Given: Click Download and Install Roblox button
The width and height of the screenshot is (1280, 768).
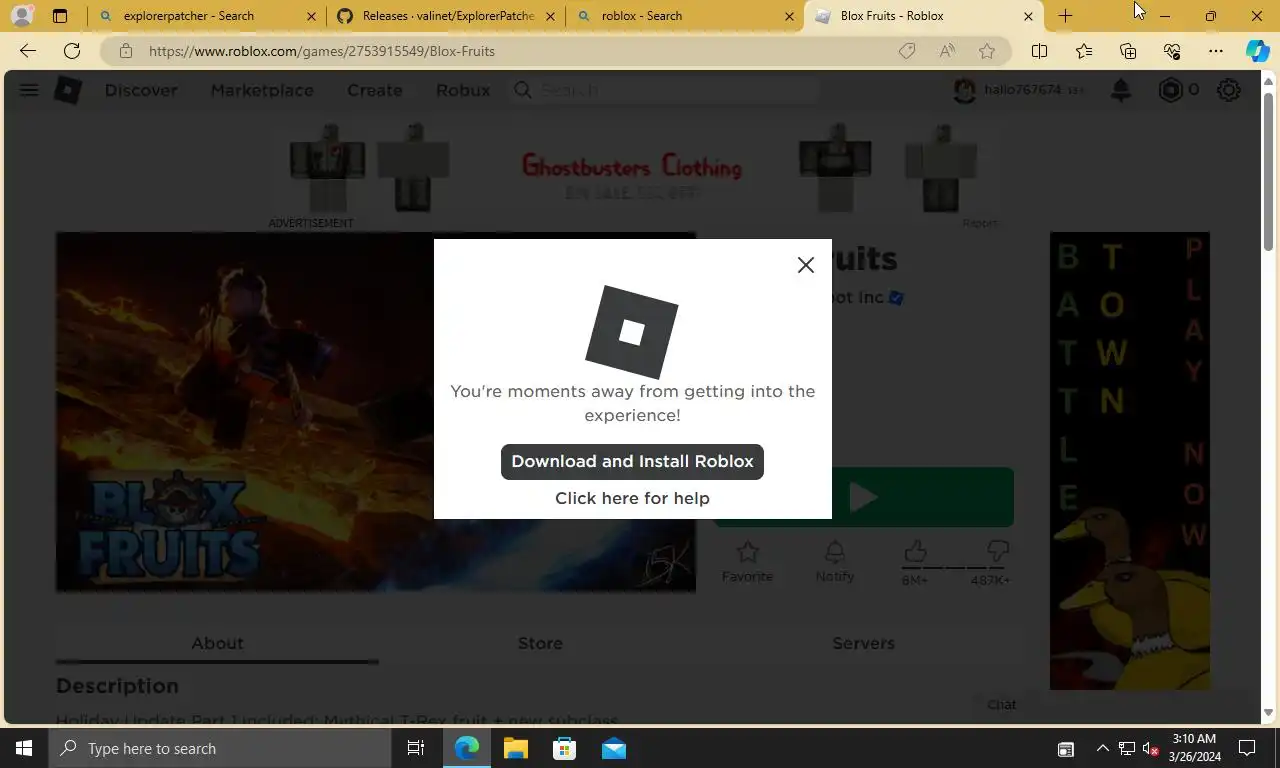Looking at the screenshot, I should (x=632, y=461).
